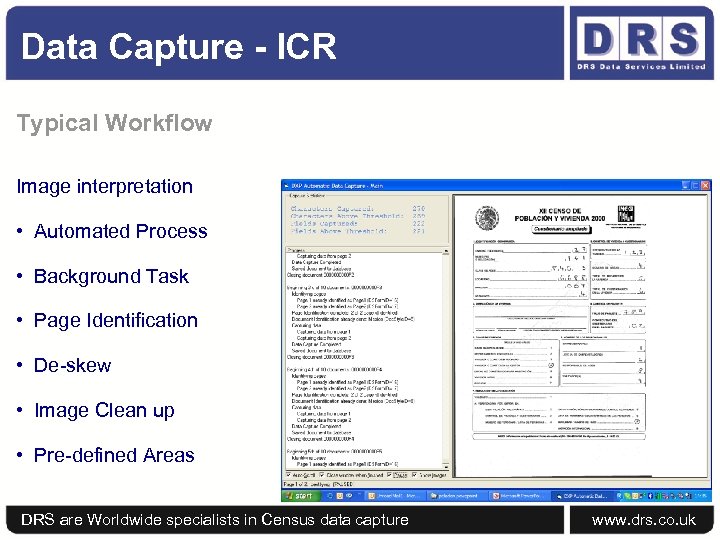Click the Image interpretation heading

(x=105, y=186)
